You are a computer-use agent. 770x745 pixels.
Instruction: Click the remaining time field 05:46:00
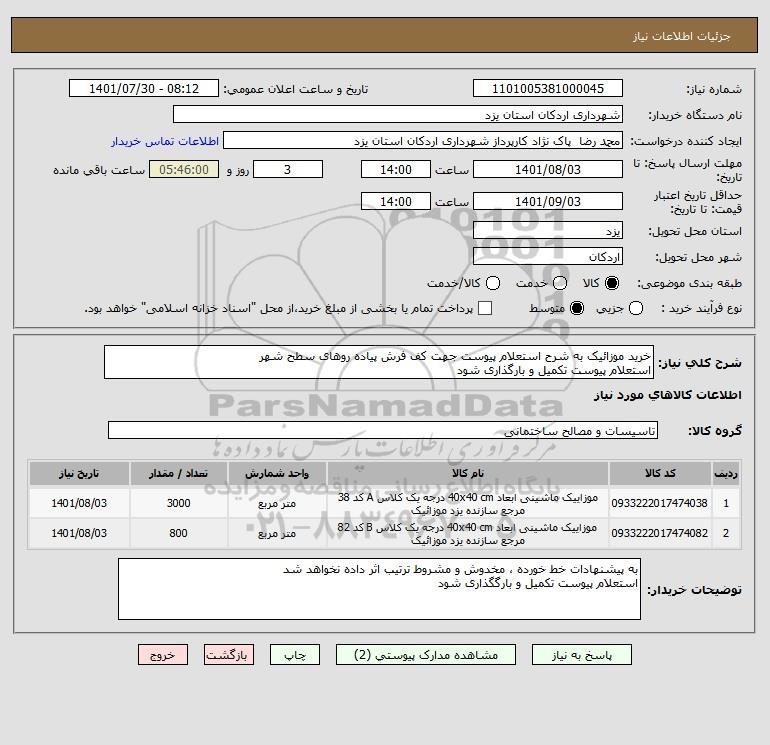coord(184,169)
